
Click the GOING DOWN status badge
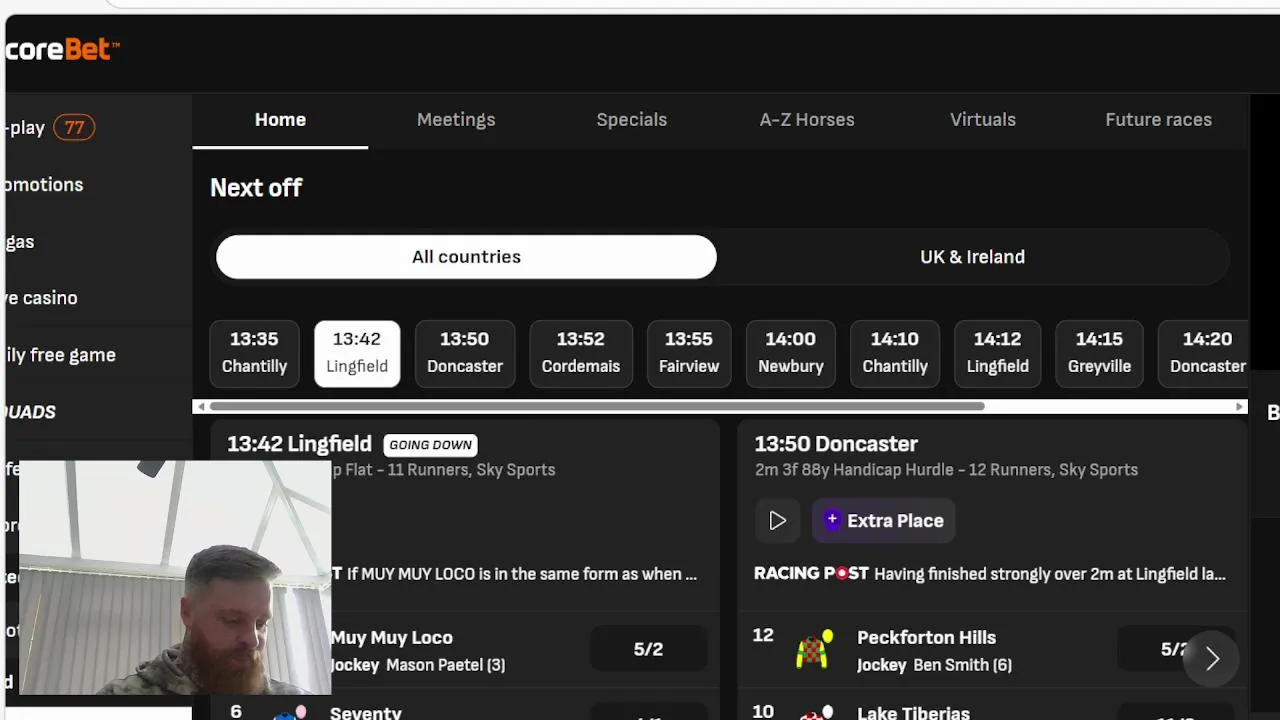(430, 445)
